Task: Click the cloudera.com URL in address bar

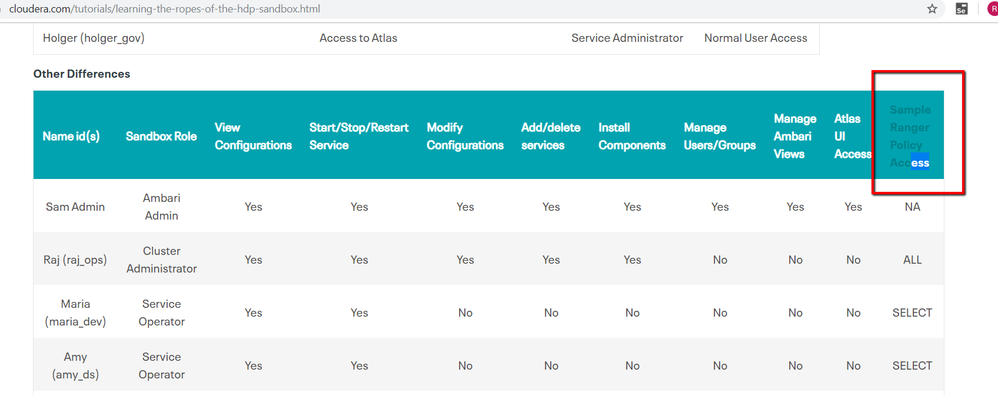Action: 164,9
